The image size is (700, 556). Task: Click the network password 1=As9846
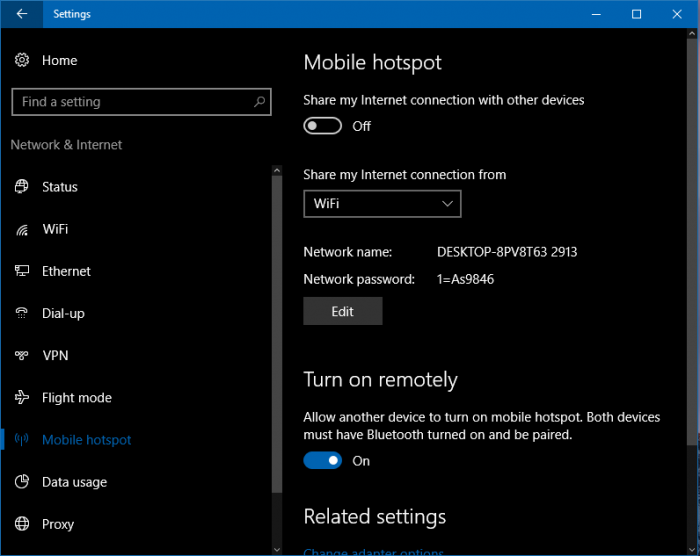coord(465,280)
